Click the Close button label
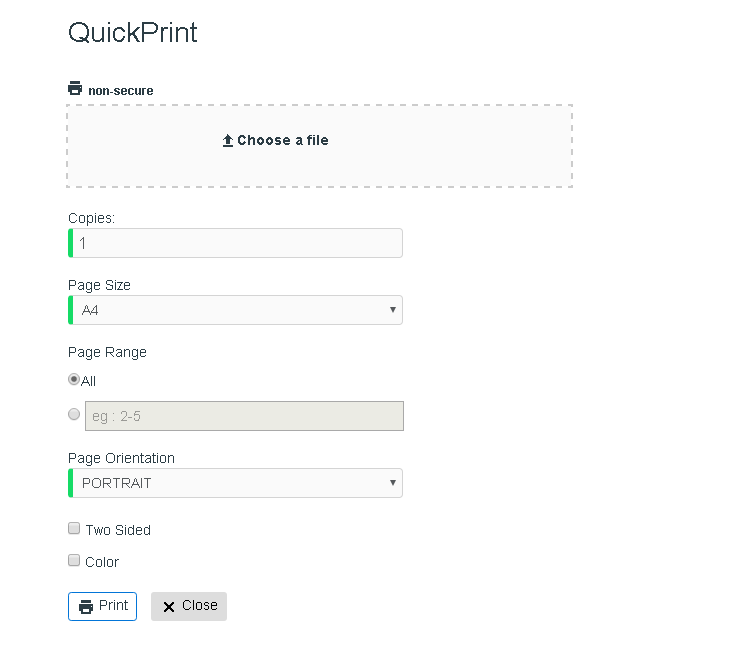 pos(200,606)
